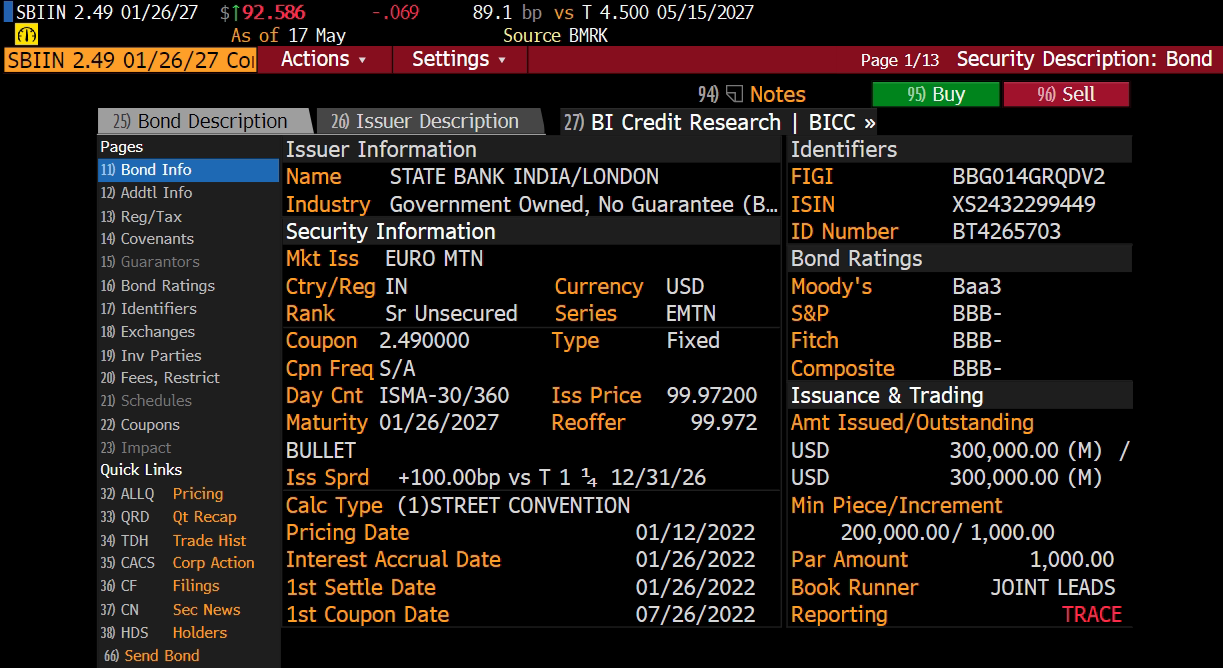Click the Book Runner value JOINT LEADS
The height and width of the screenshot is (668, 1223).
pos(1053,587)
